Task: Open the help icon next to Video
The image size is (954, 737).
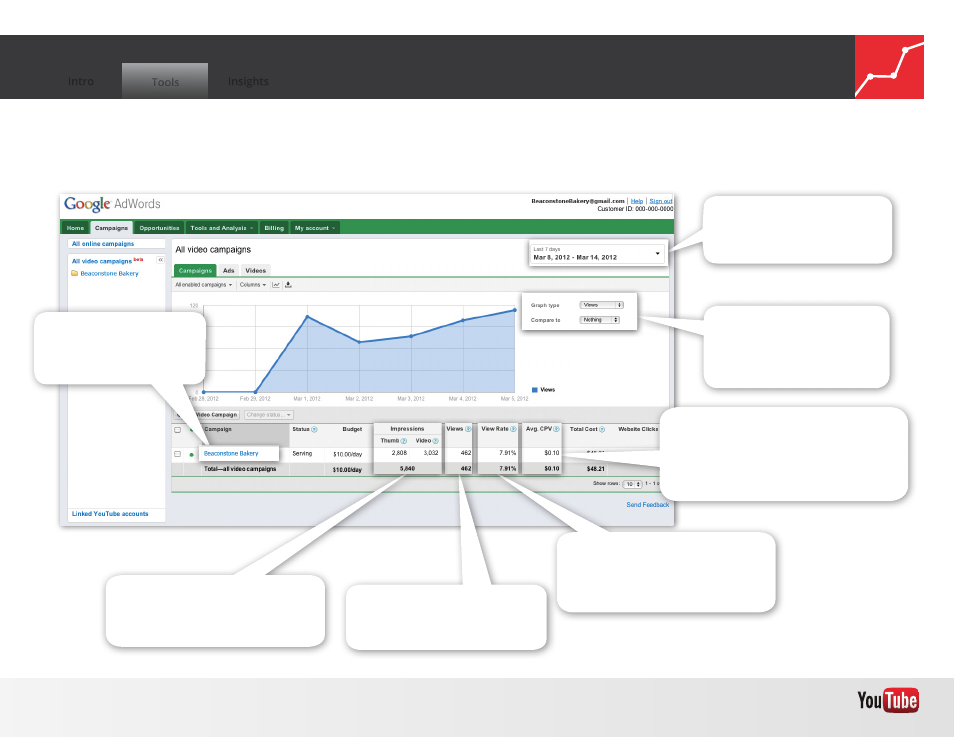Action: coord(436,441)
